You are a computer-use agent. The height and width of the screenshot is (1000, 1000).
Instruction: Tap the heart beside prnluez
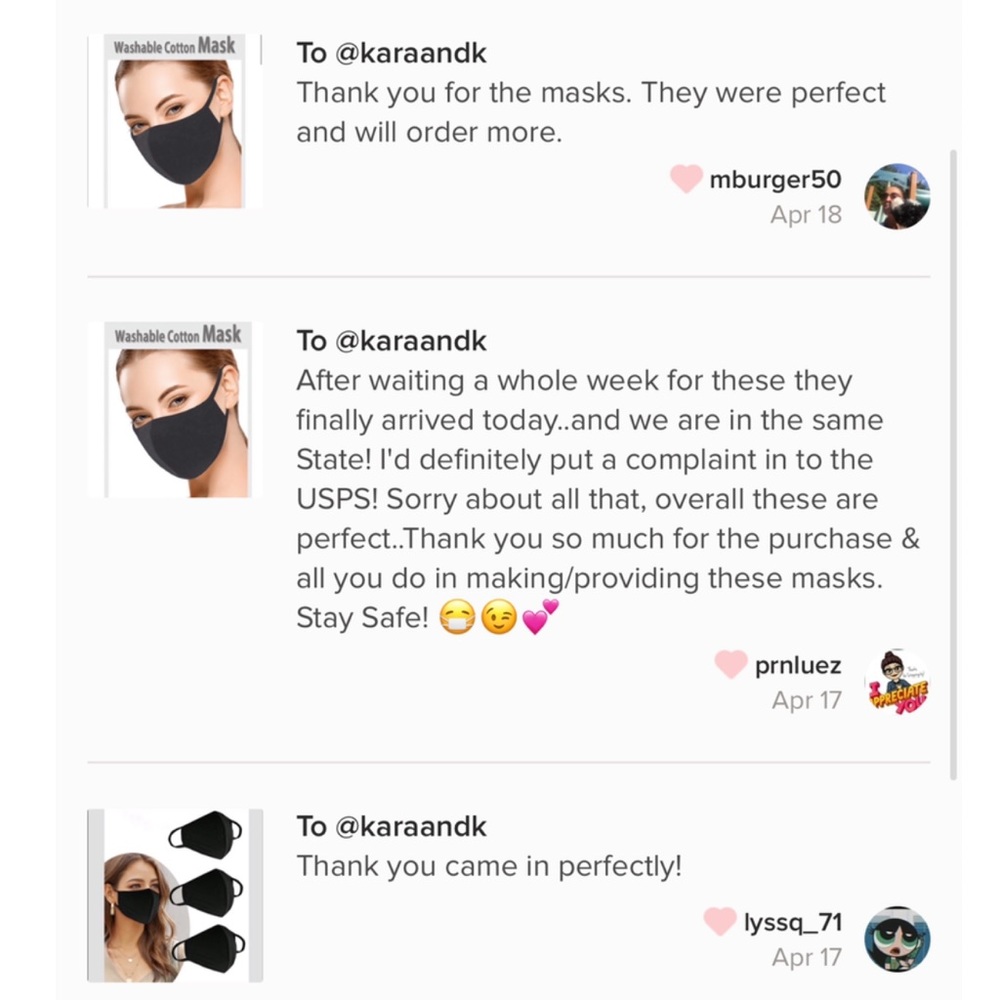tap(731, 665)
